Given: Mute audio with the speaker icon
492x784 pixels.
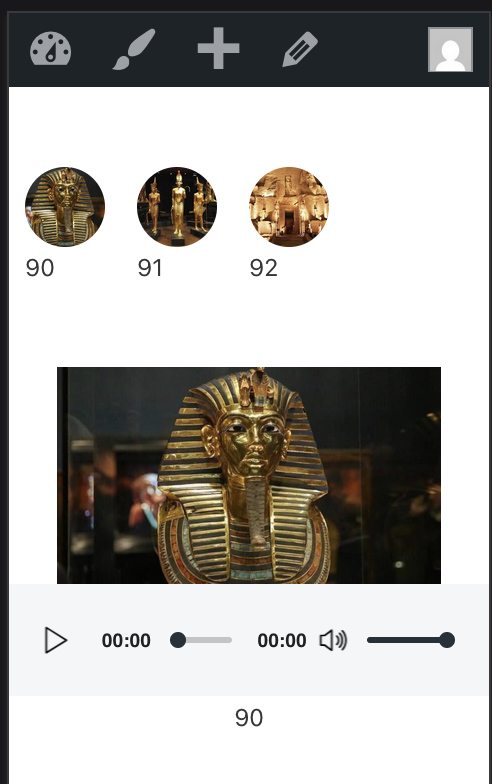Looking at the screenshot, I should coord(333,640).
